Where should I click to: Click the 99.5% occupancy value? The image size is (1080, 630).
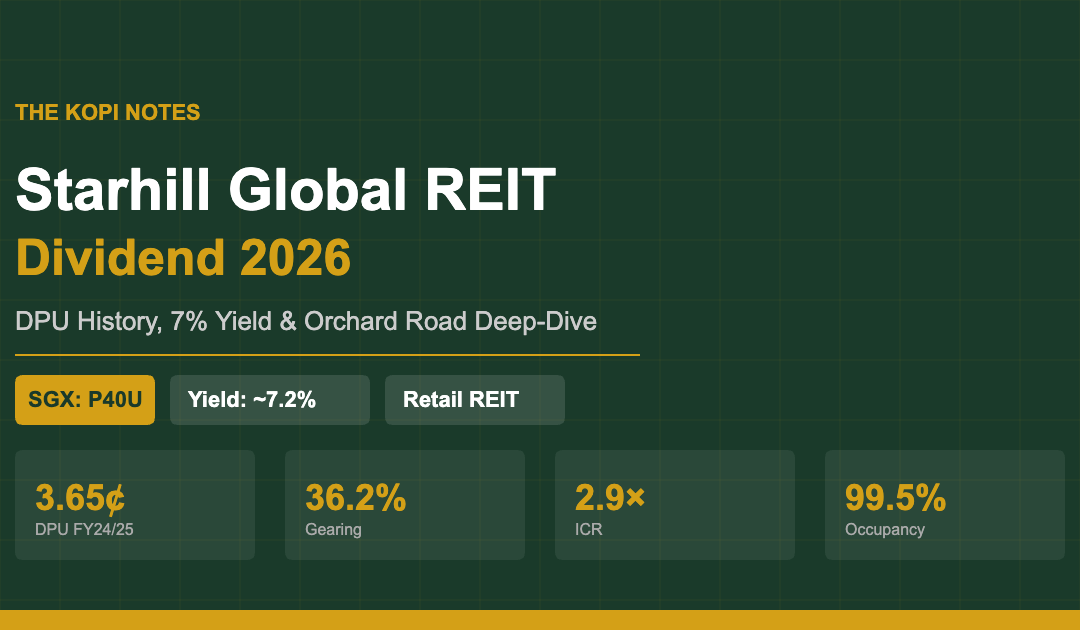pos(895,497)
